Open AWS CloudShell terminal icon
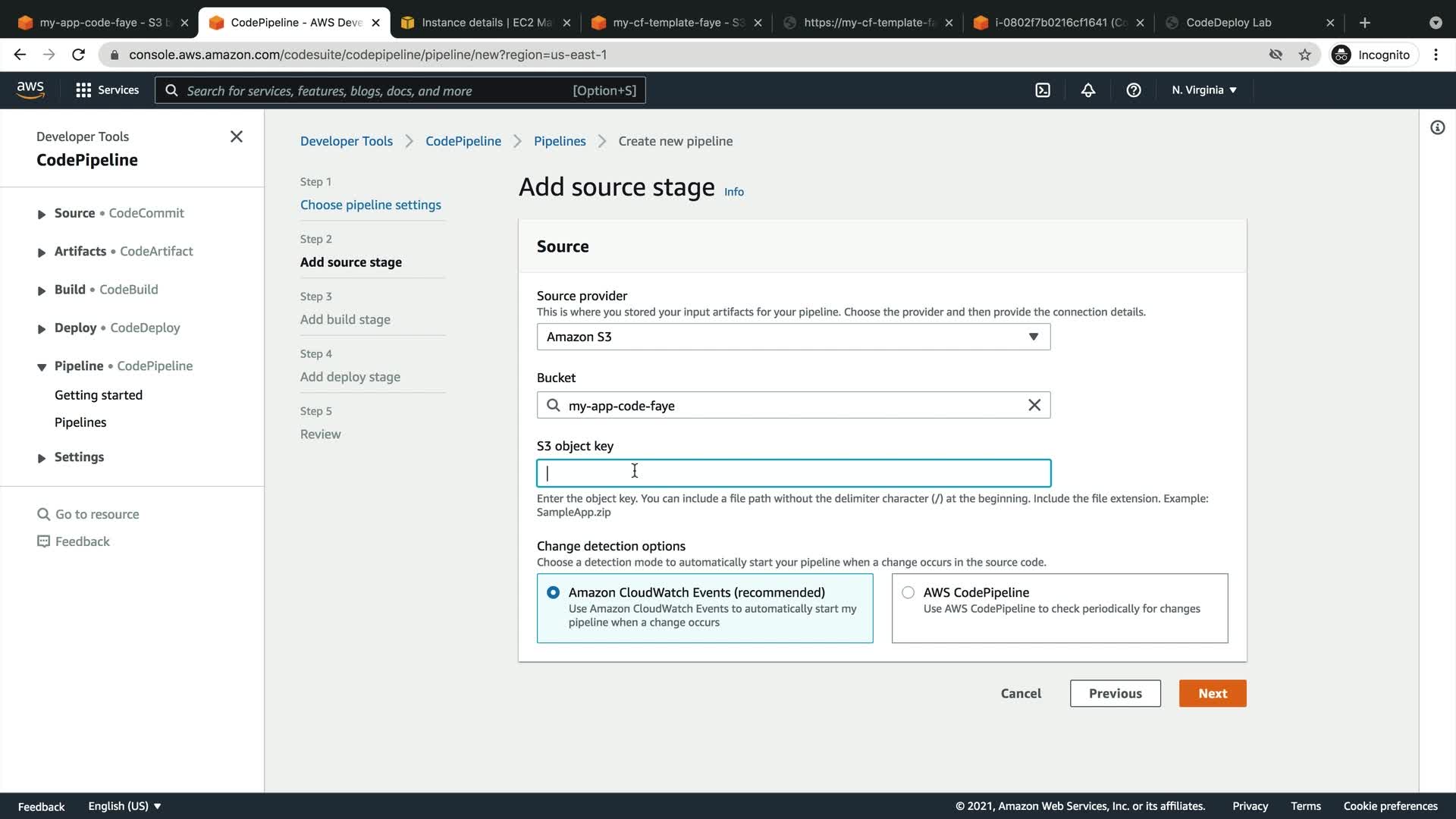The height and width of the screenshot is (819, 1456). click(x=1043, y=90)
